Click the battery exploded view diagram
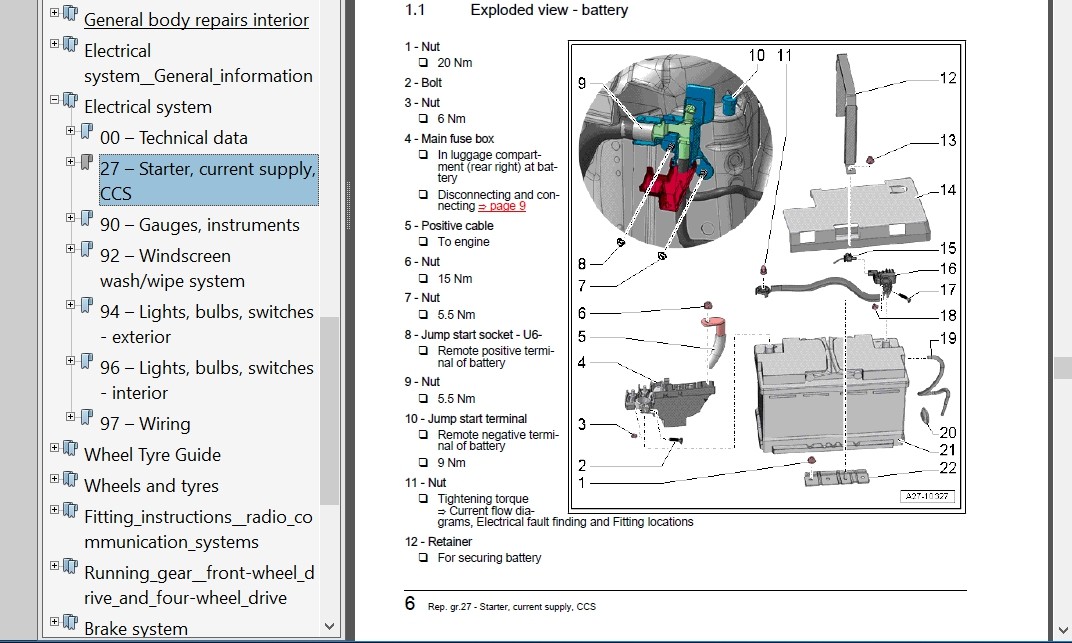The image size is (1072, 643). pos(767,277)
